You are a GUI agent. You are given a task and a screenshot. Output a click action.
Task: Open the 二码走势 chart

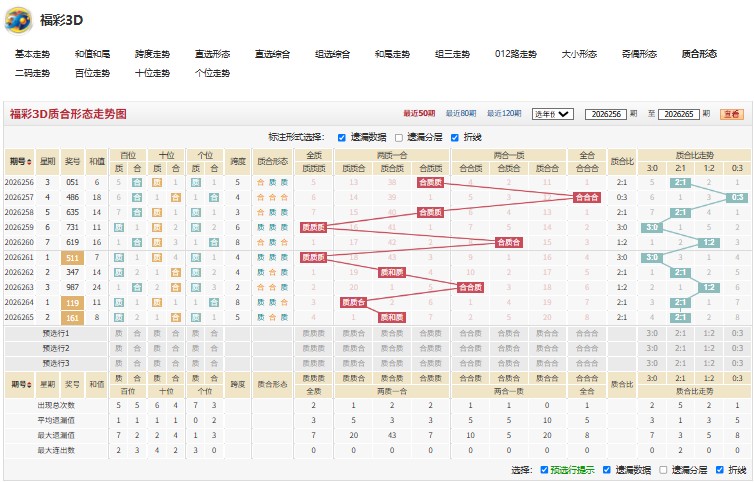click(32, 73)
